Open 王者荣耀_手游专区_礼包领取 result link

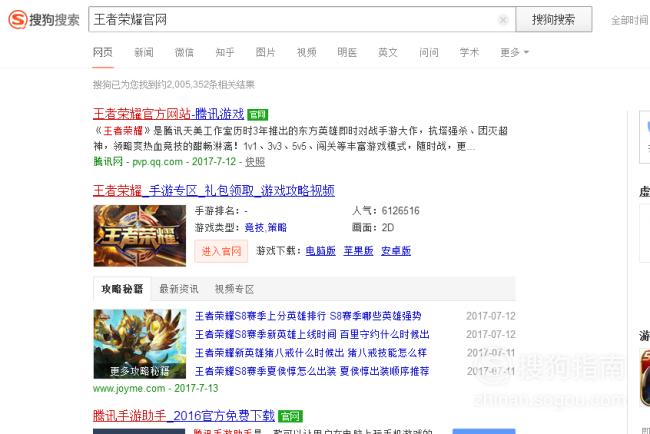point(213,191)
